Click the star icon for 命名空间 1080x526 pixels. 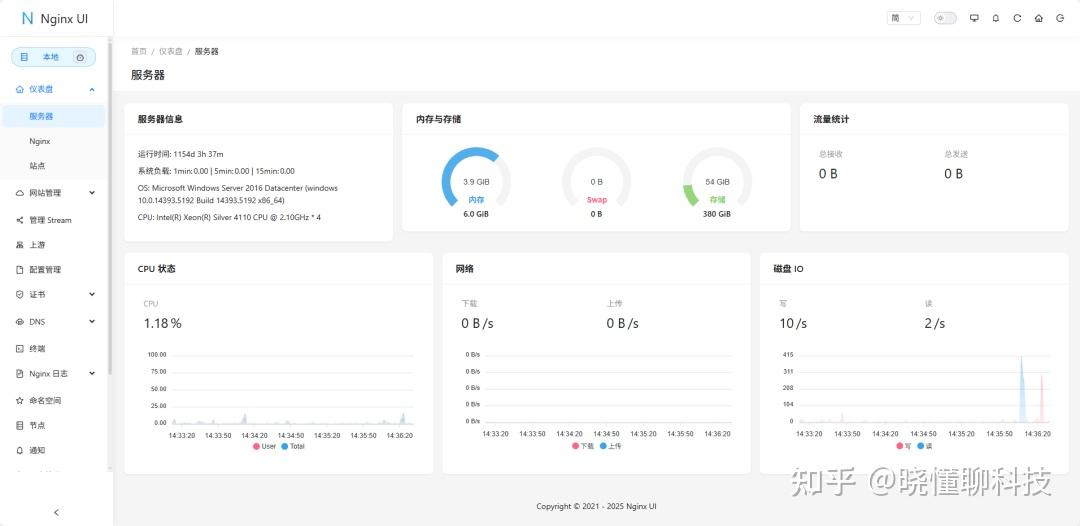[19, 401]
